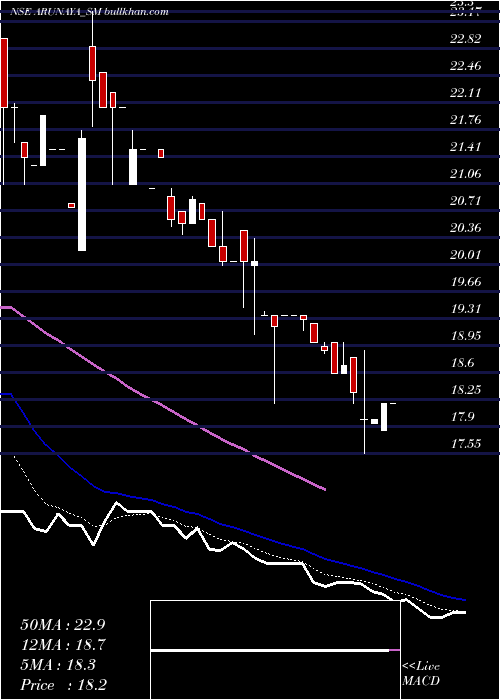Select the 21.41 price level label

tap(466, 147)
